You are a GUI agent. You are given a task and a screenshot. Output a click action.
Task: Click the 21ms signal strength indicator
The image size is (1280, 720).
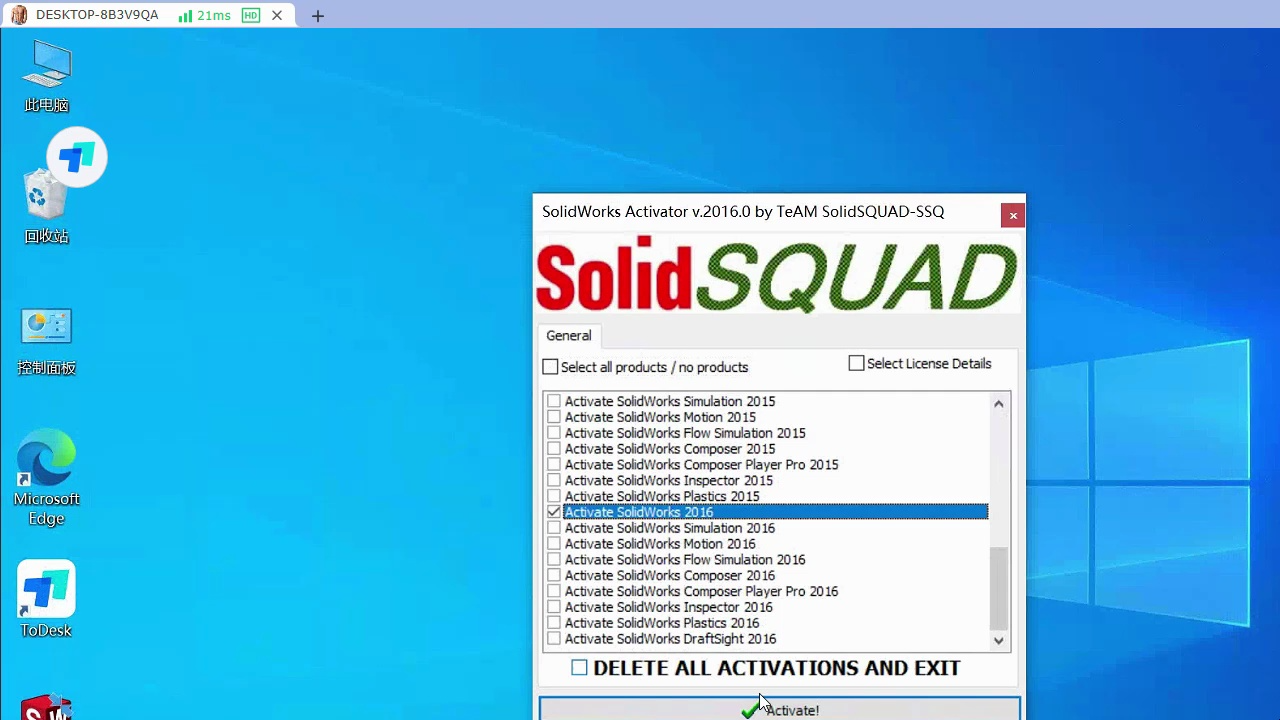point(204,15)
